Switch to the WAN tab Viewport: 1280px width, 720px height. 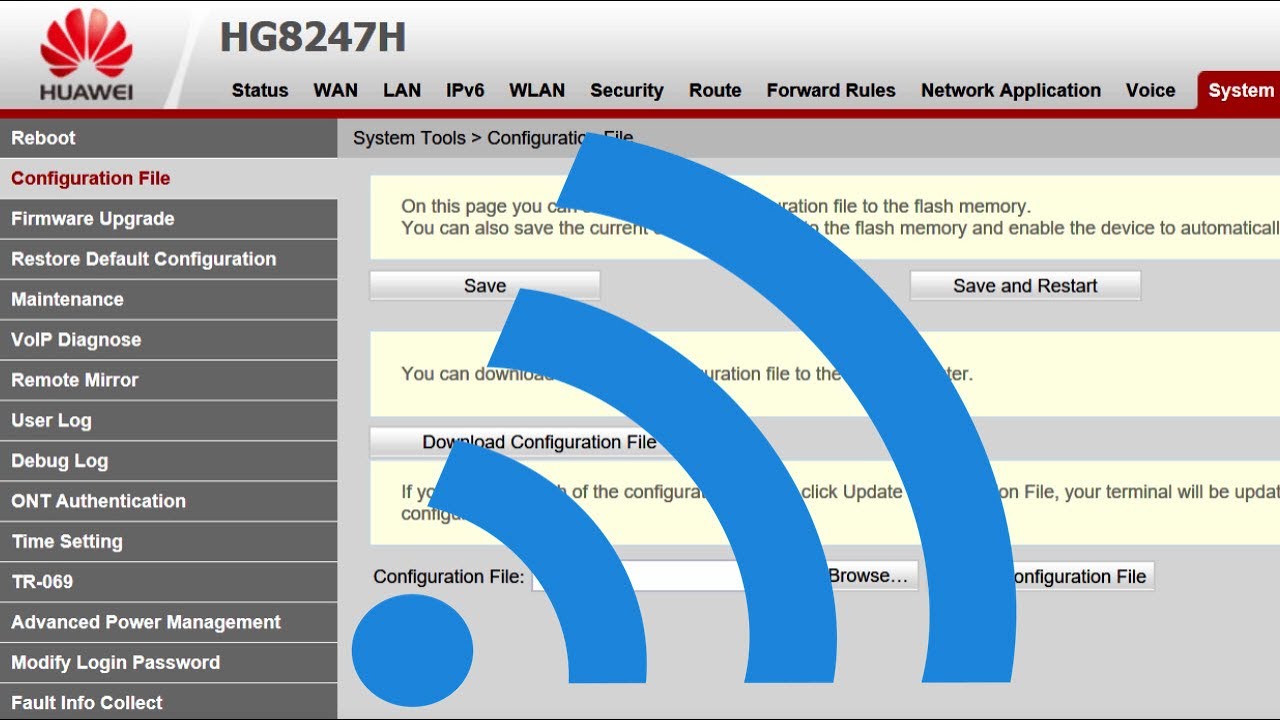(x=336, y=90)
